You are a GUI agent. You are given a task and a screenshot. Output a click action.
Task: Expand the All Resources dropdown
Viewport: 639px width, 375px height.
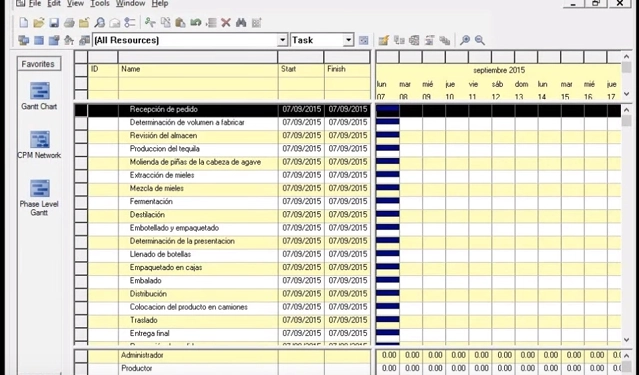(x=282, y=40)
